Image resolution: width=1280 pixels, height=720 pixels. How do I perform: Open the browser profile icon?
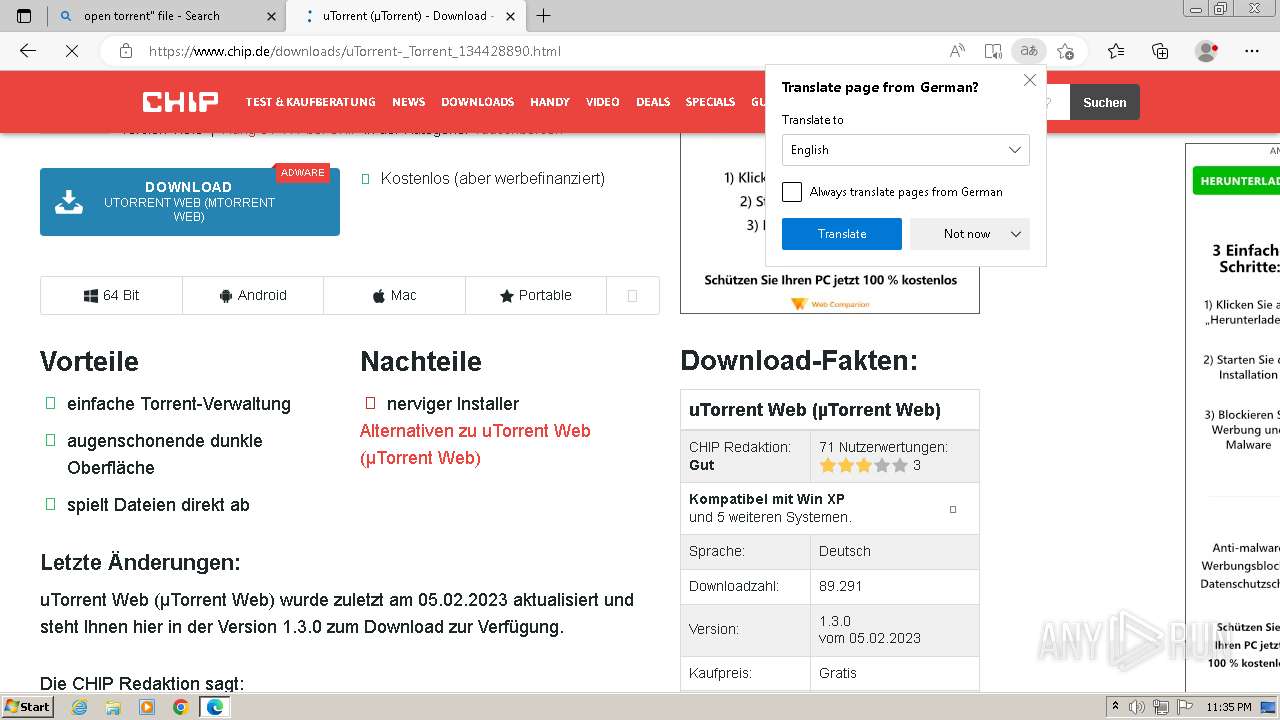click(1207, 51)
